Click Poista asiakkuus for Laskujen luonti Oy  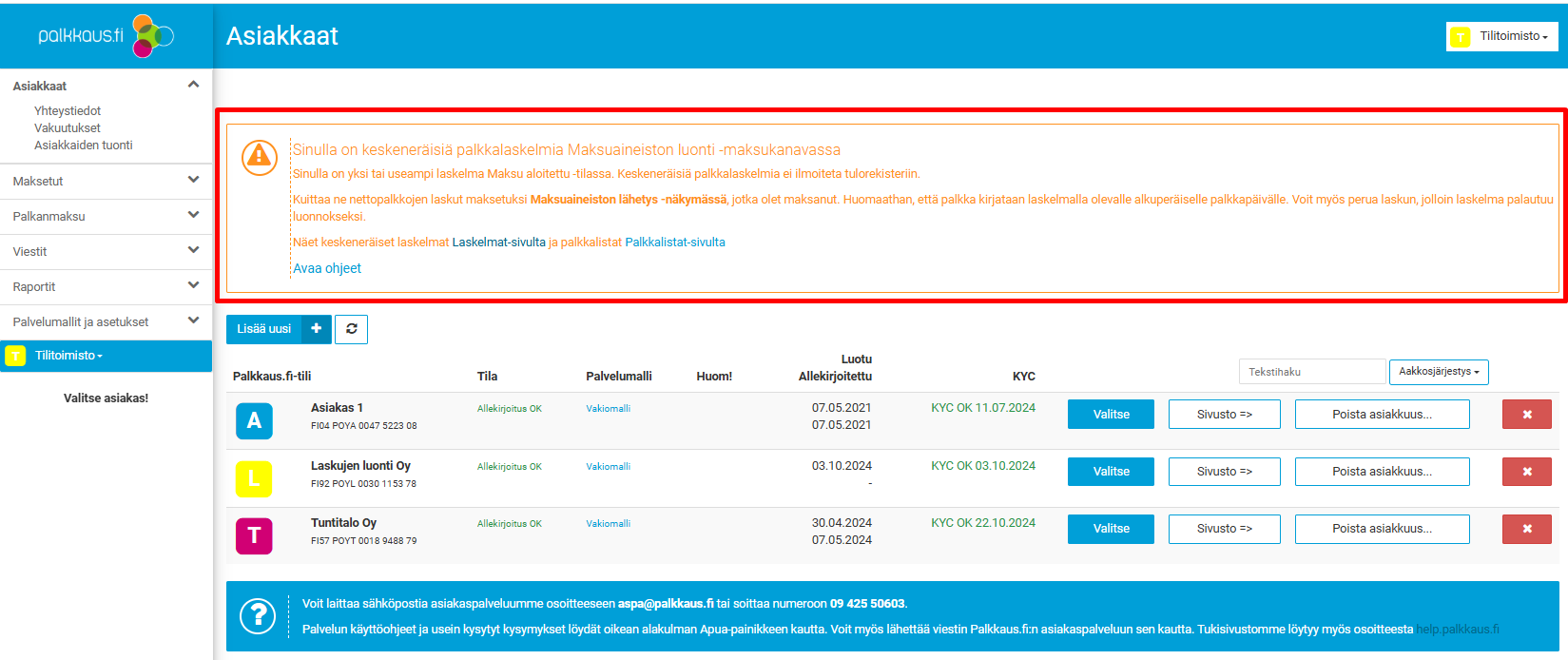(x=1383, y=472)
